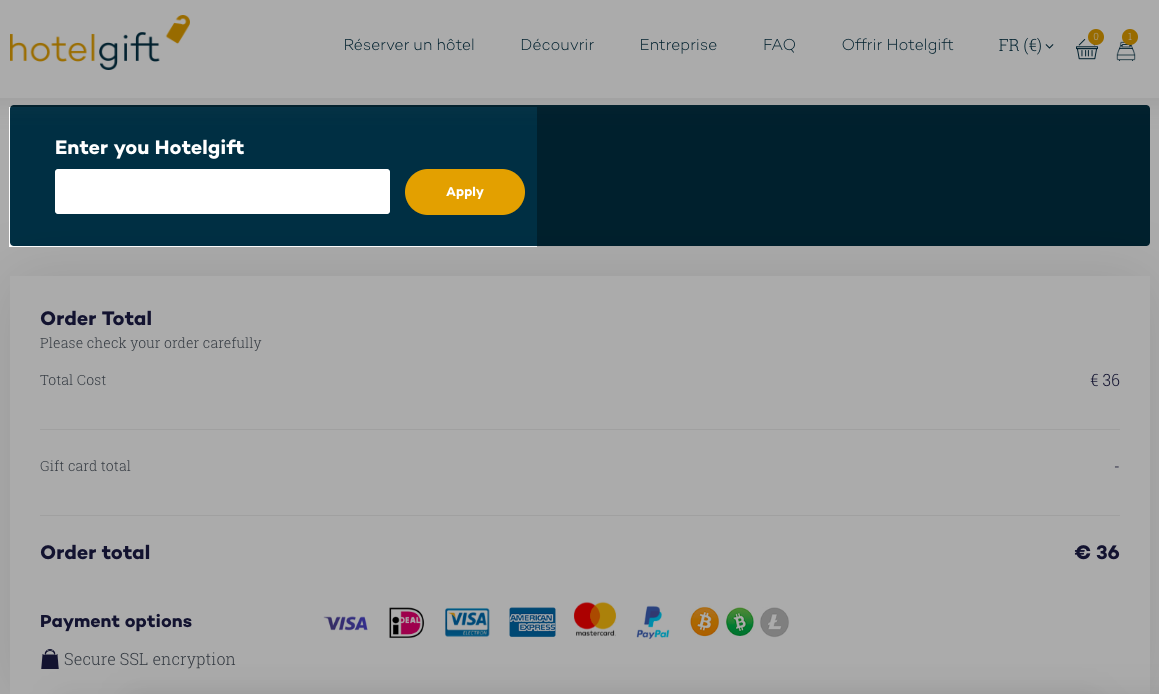
Task: Click the yellow Apply button
Action: [465, 192]
